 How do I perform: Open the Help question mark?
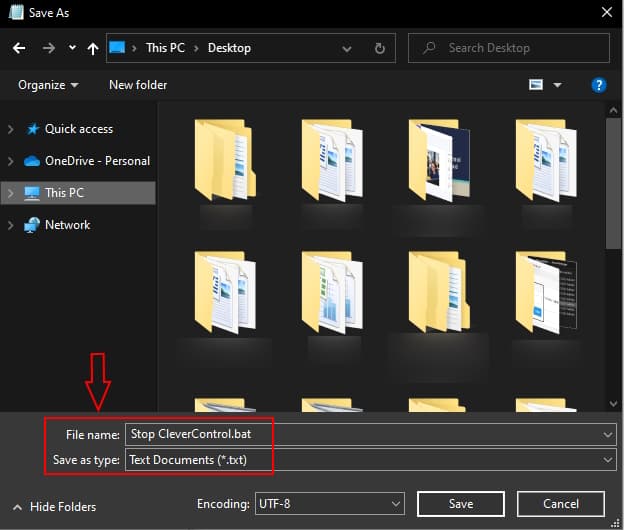(599, 85)
